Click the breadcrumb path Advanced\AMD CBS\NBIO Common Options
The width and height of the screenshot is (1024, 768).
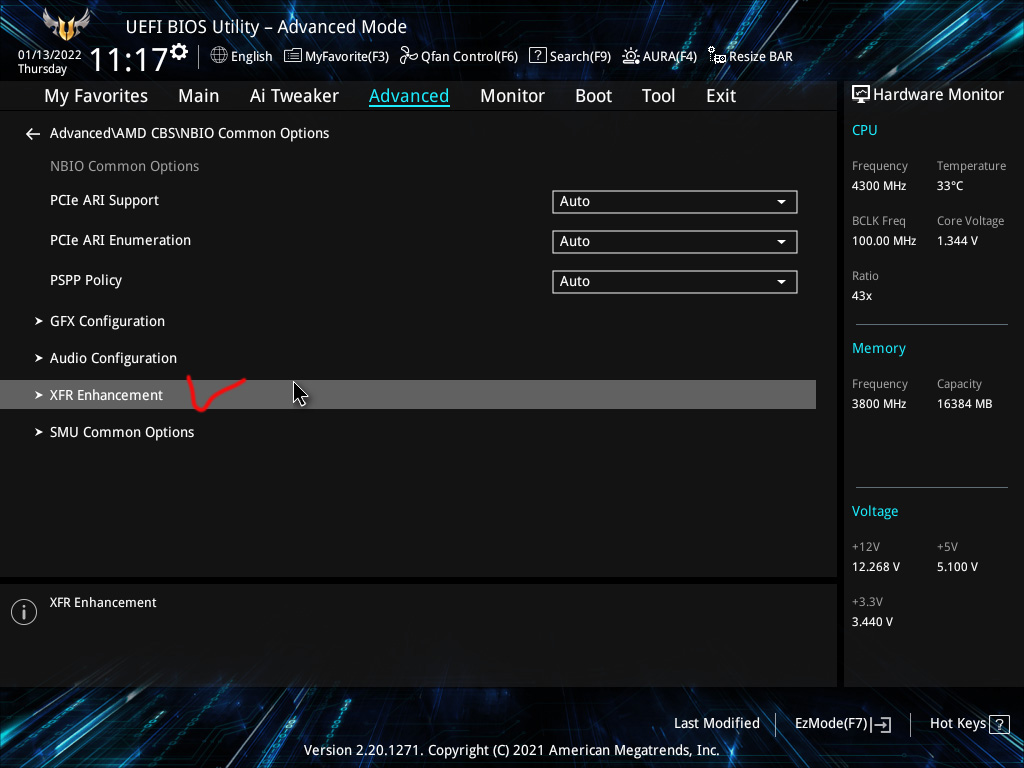(x=189, y=133)
